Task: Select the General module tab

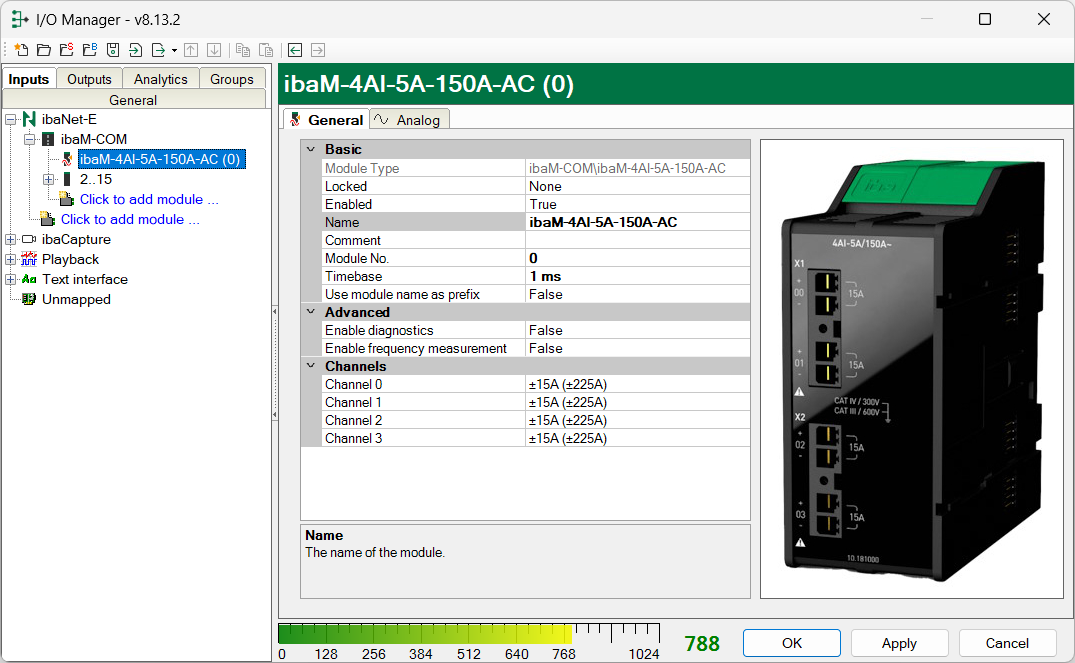Action: (327, 119)
